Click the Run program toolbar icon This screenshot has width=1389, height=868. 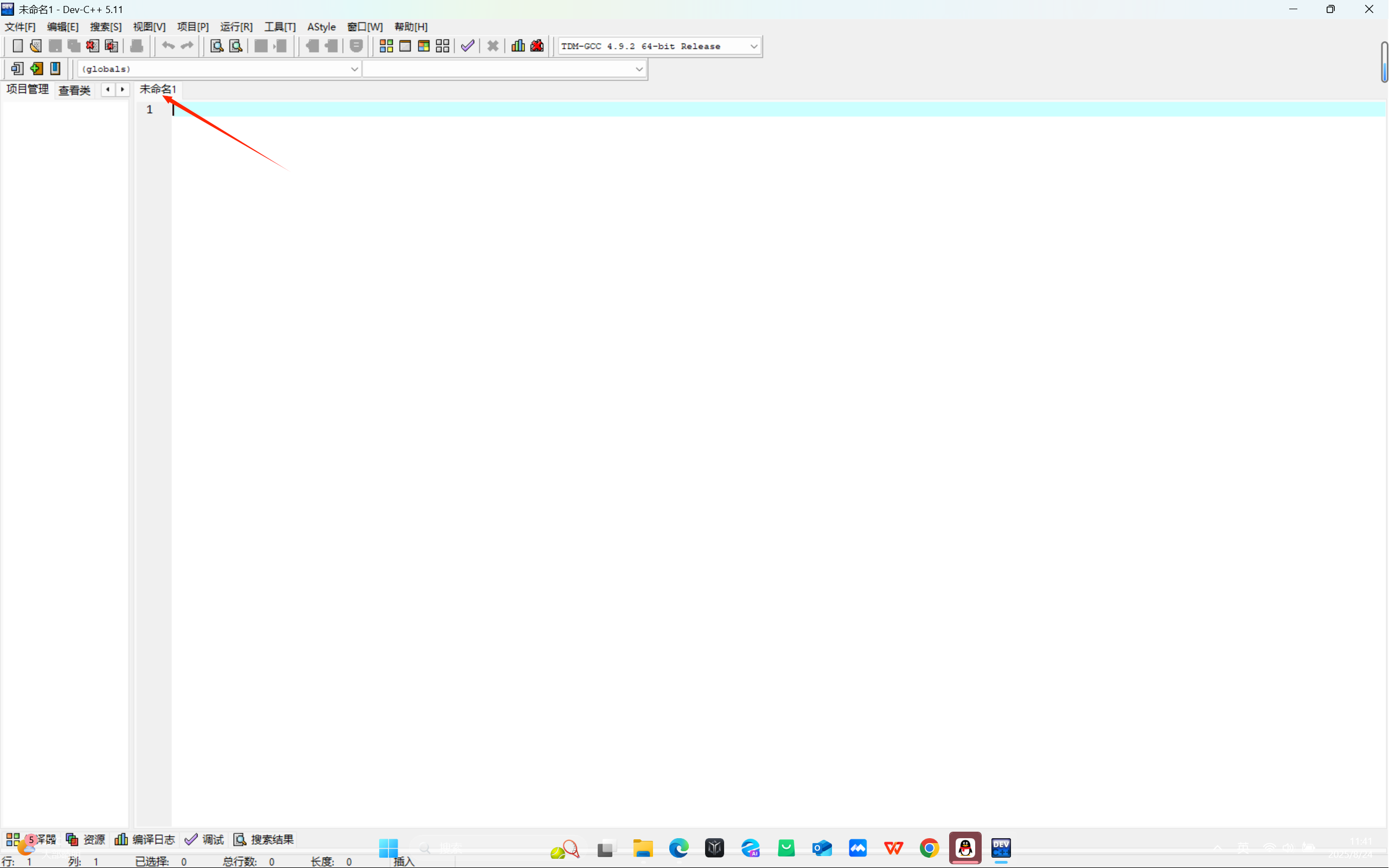[405, 46]
